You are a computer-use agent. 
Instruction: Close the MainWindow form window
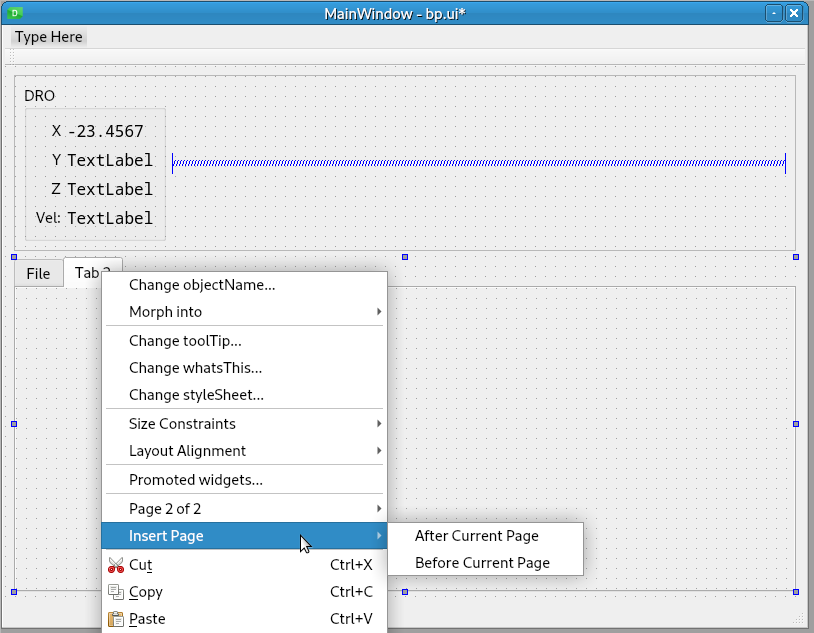[x=794, y=13]
